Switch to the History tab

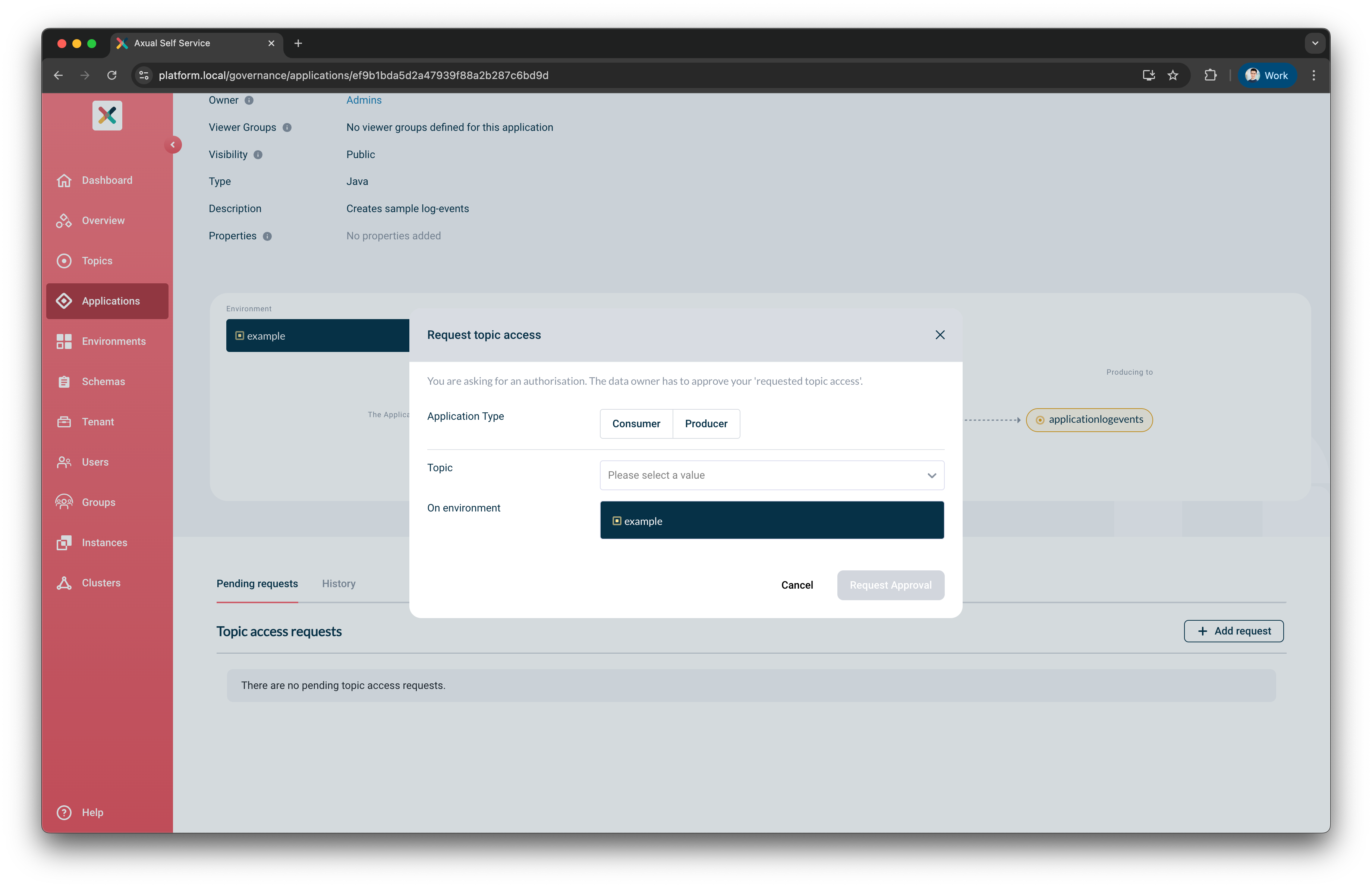pyautogui.click(x=339, y=583)
